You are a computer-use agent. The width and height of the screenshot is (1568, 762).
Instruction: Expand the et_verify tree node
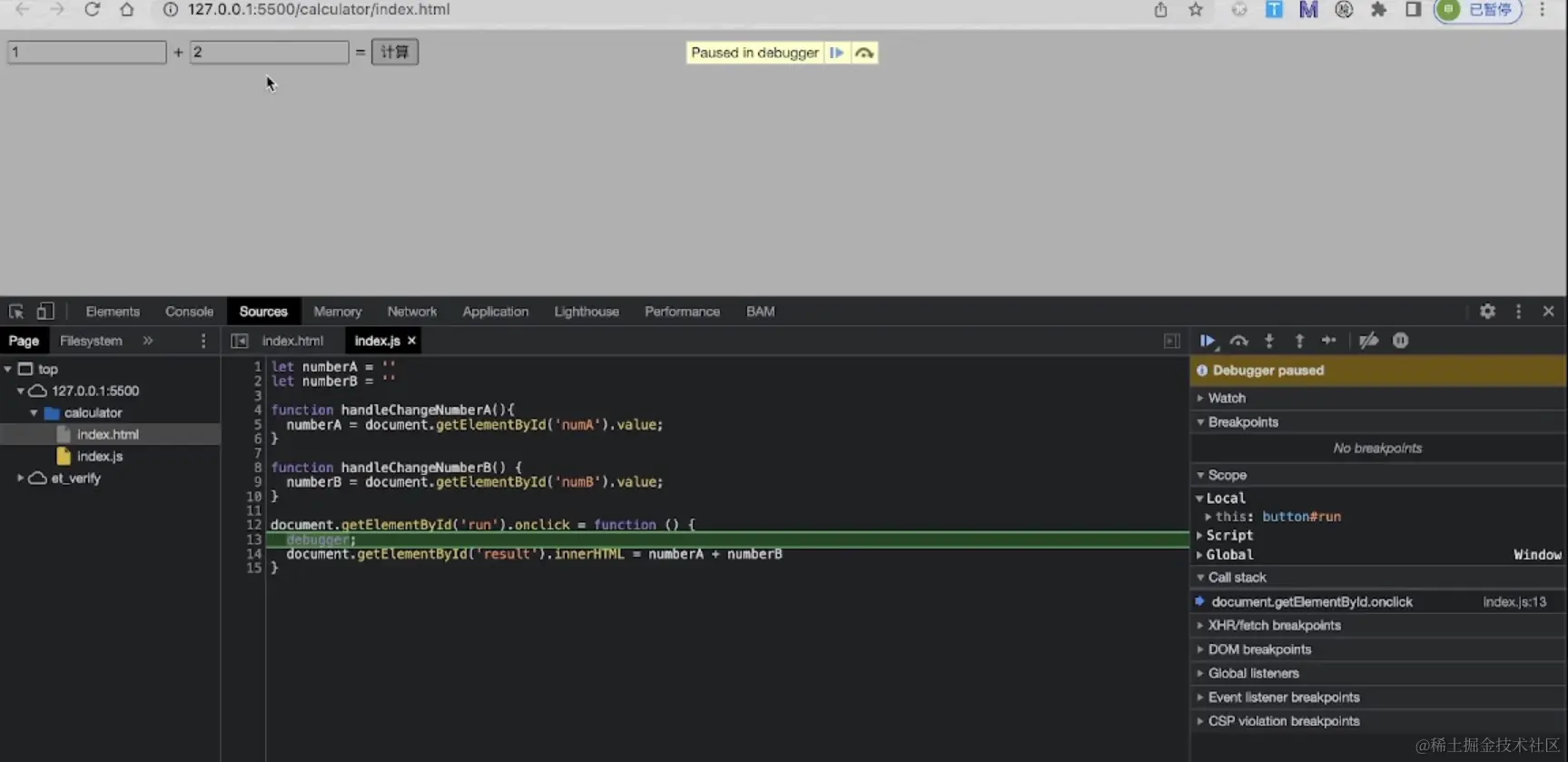20,478
